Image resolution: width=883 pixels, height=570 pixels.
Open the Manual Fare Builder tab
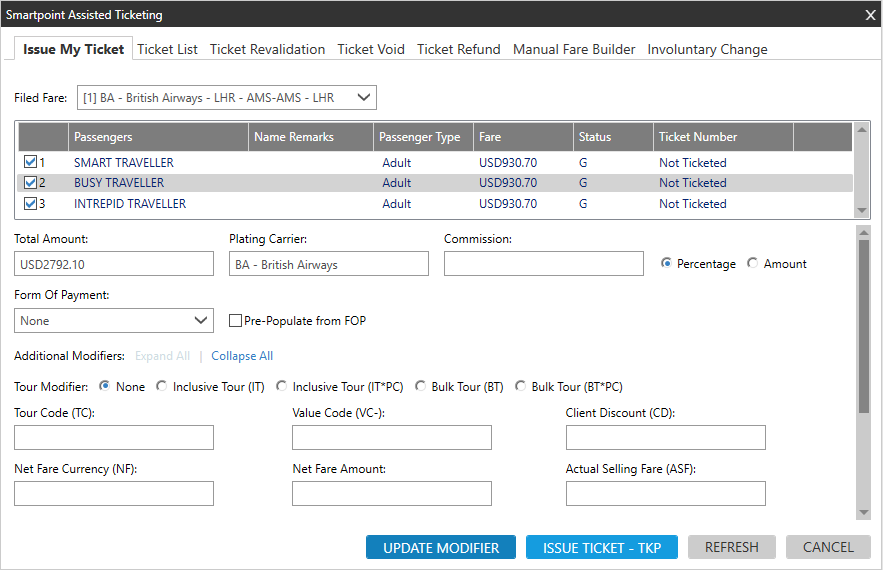tap(574, 49)
